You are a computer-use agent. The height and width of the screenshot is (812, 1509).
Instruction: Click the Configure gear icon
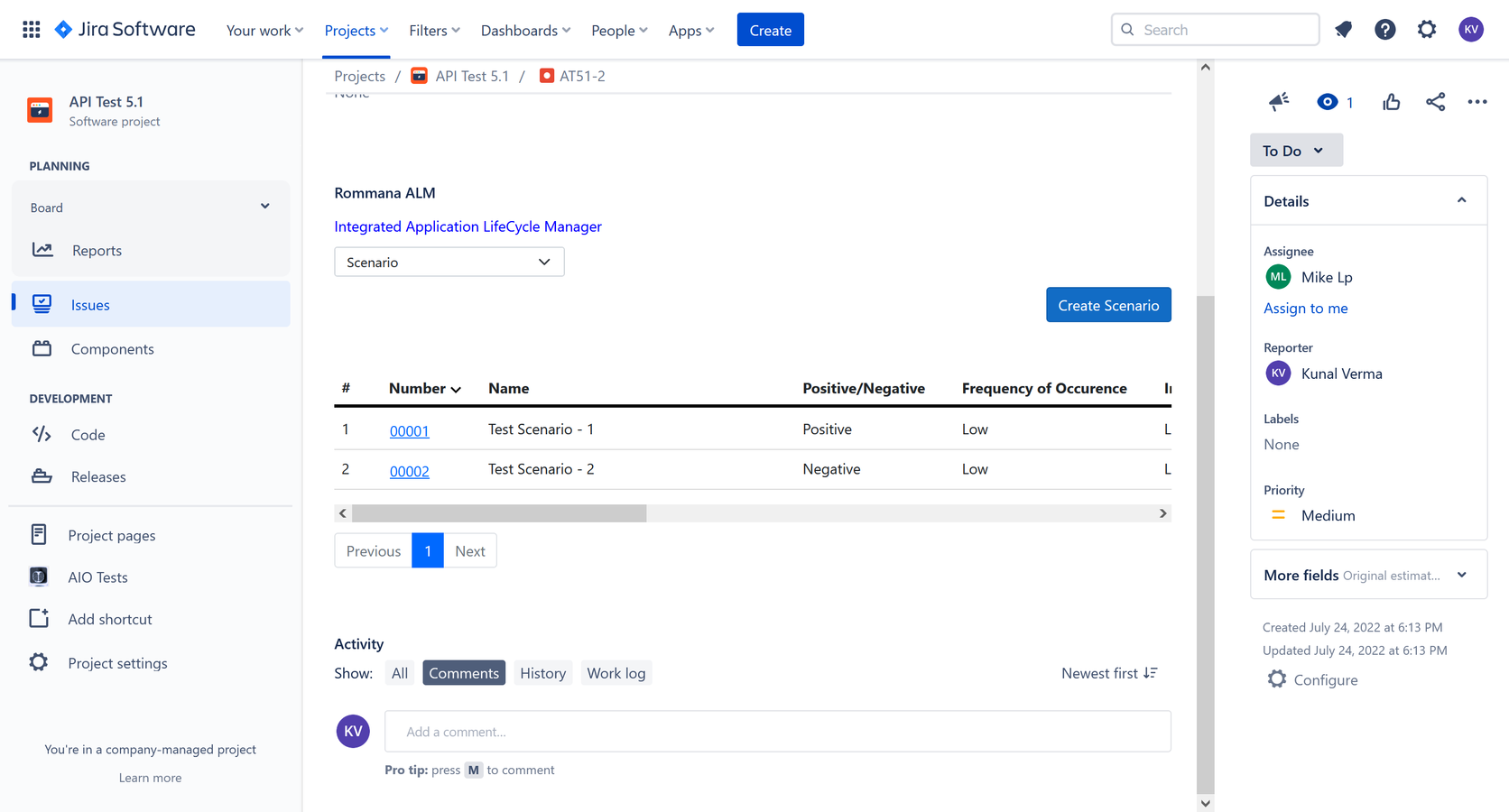click(1276, 679)
